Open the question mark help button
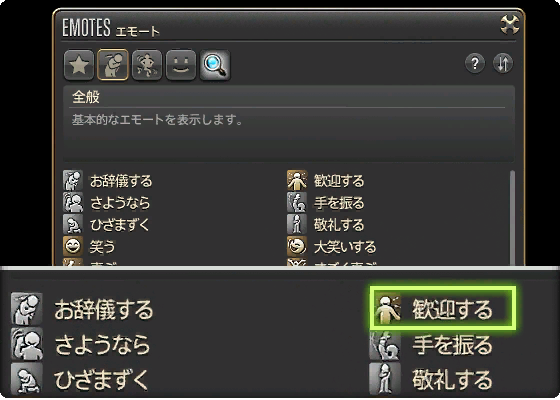The width and height of the screenshot is (560, 400). pos(475,64)
